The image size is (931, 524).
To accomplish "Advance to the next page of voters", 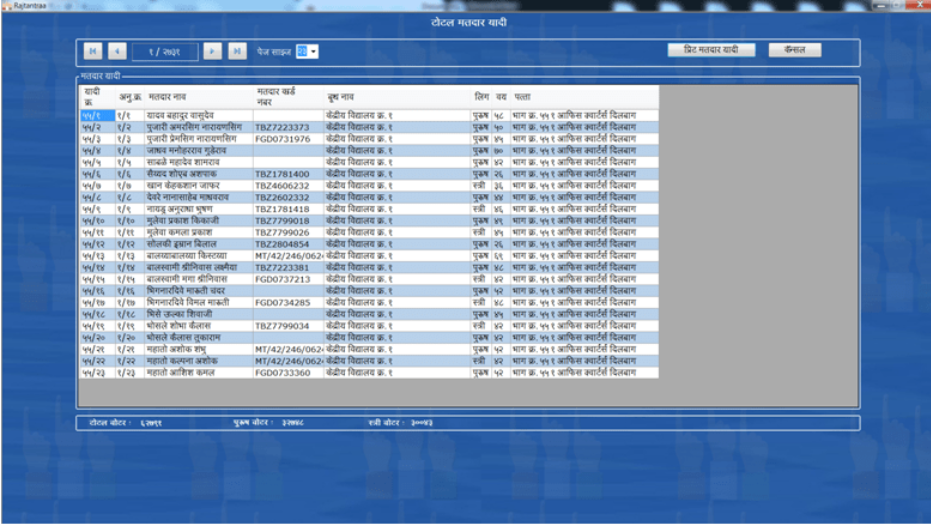I will point(212,51).
